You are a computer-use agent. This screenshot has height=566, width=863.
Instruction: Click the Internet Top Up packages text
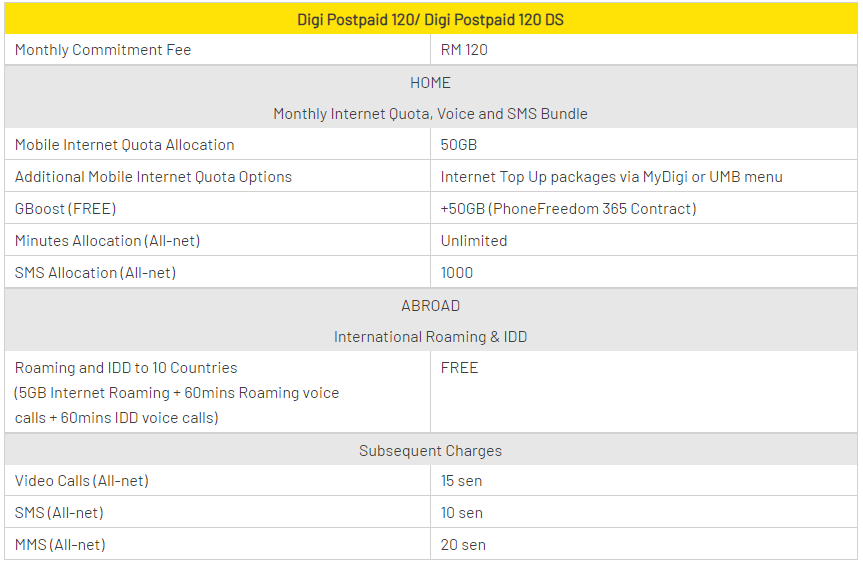click(x=611, y=177)
